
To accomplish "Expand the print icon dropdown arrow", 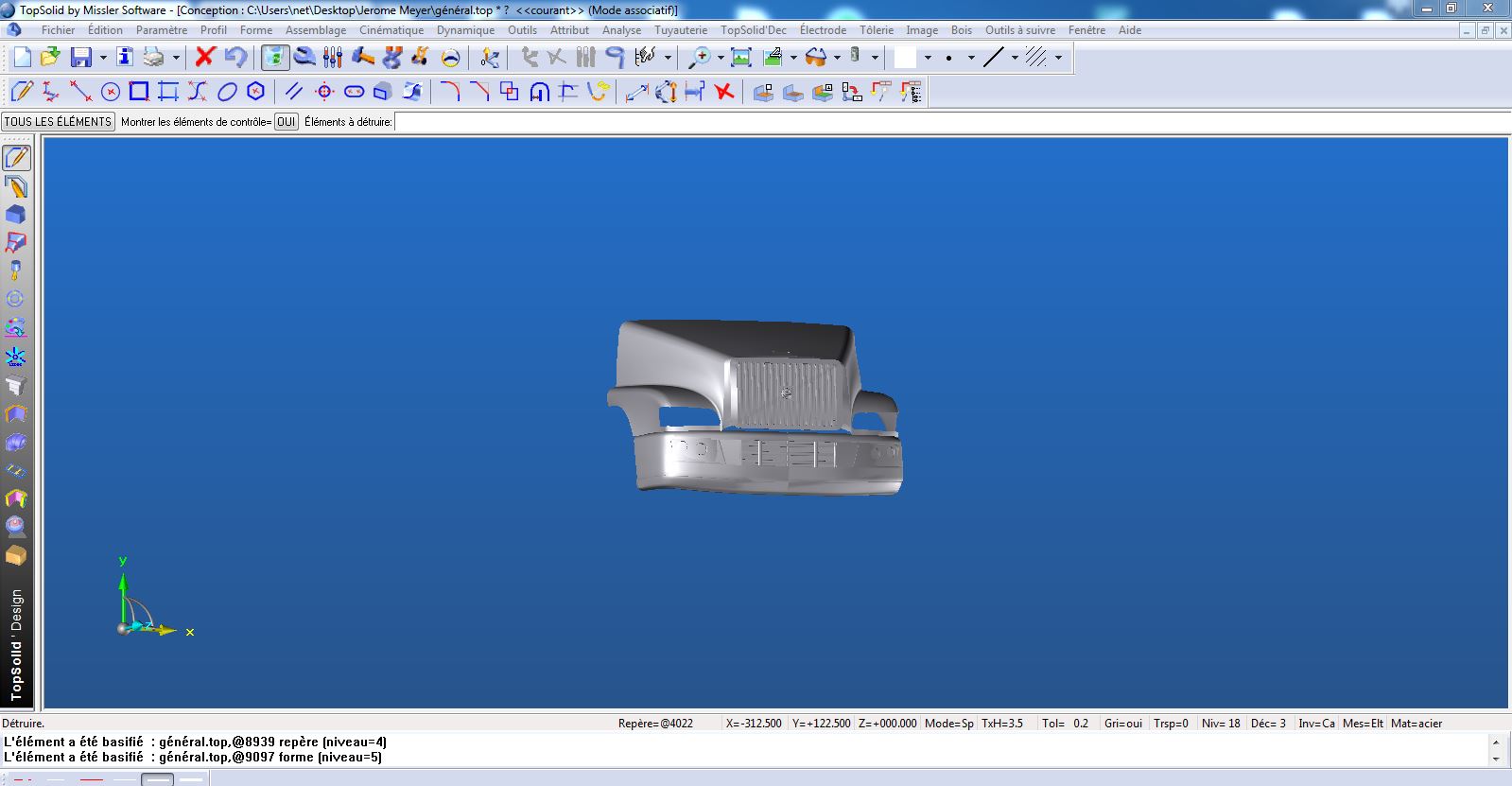I will click(176, 58).
